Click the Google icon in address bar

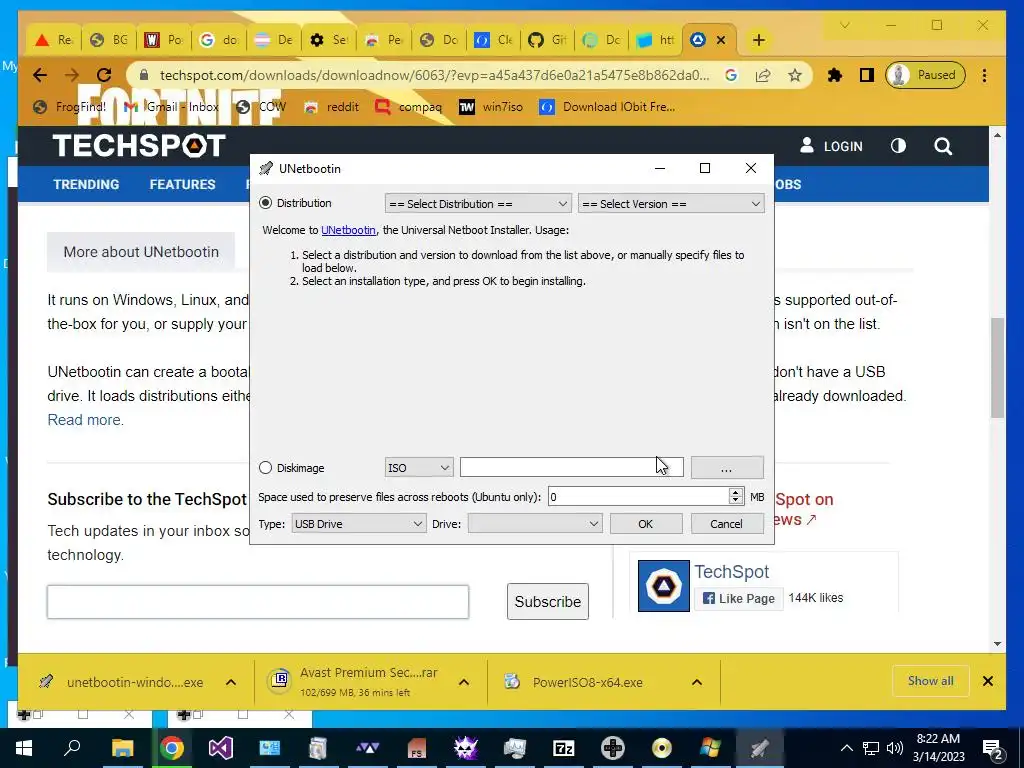(731, 75)
